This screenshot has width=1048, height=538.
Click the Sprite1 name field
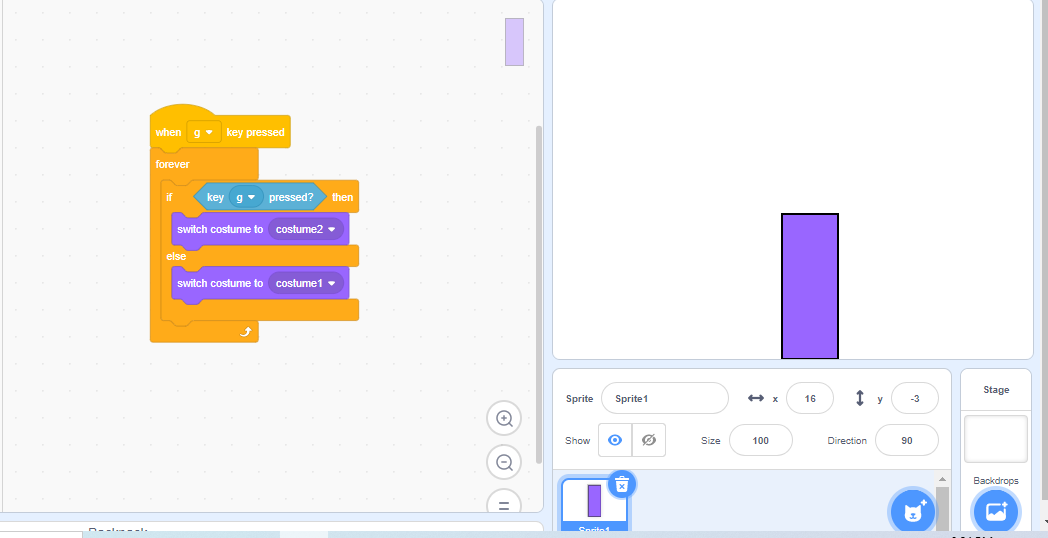click(x=664, y=398)
